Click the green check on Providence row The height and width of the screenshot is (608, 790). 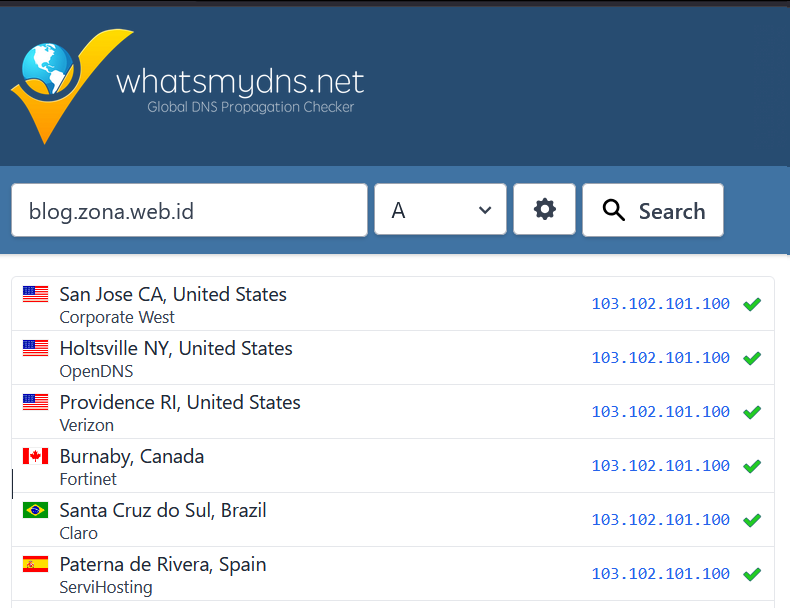tap(752, 412)
